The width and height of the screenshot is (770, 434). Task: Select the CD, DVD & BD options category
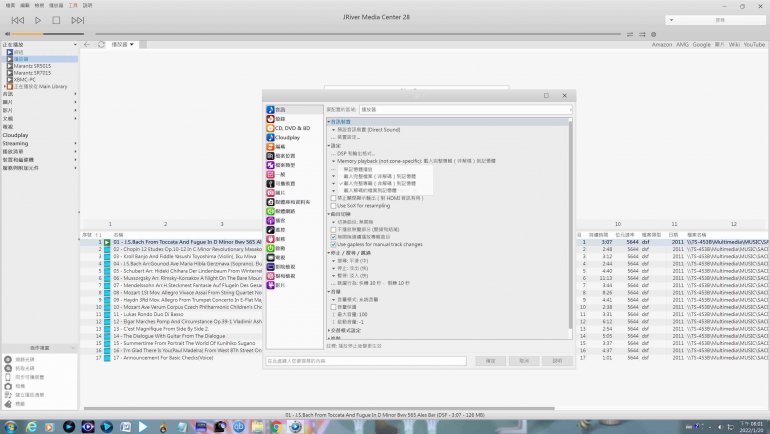point(292,128)
